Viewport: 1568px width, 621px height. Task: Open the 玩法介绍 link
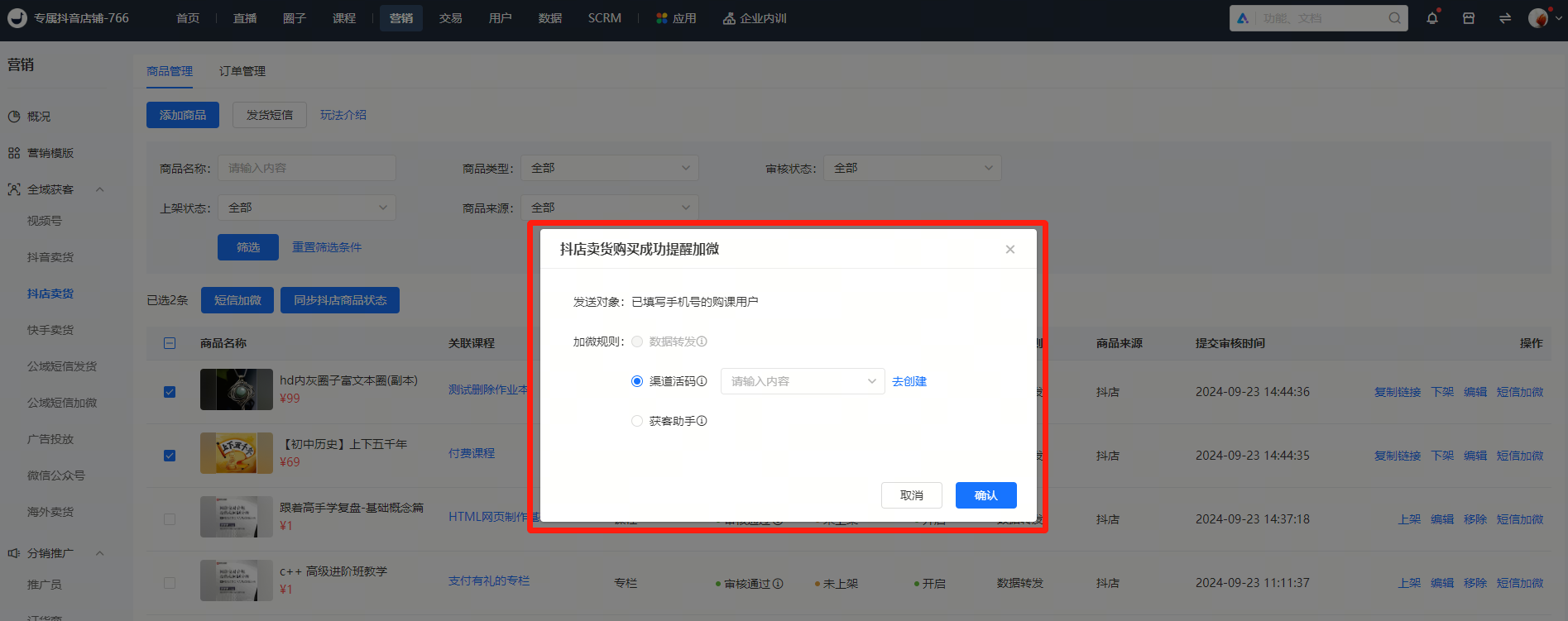click(x=343, y=115)
